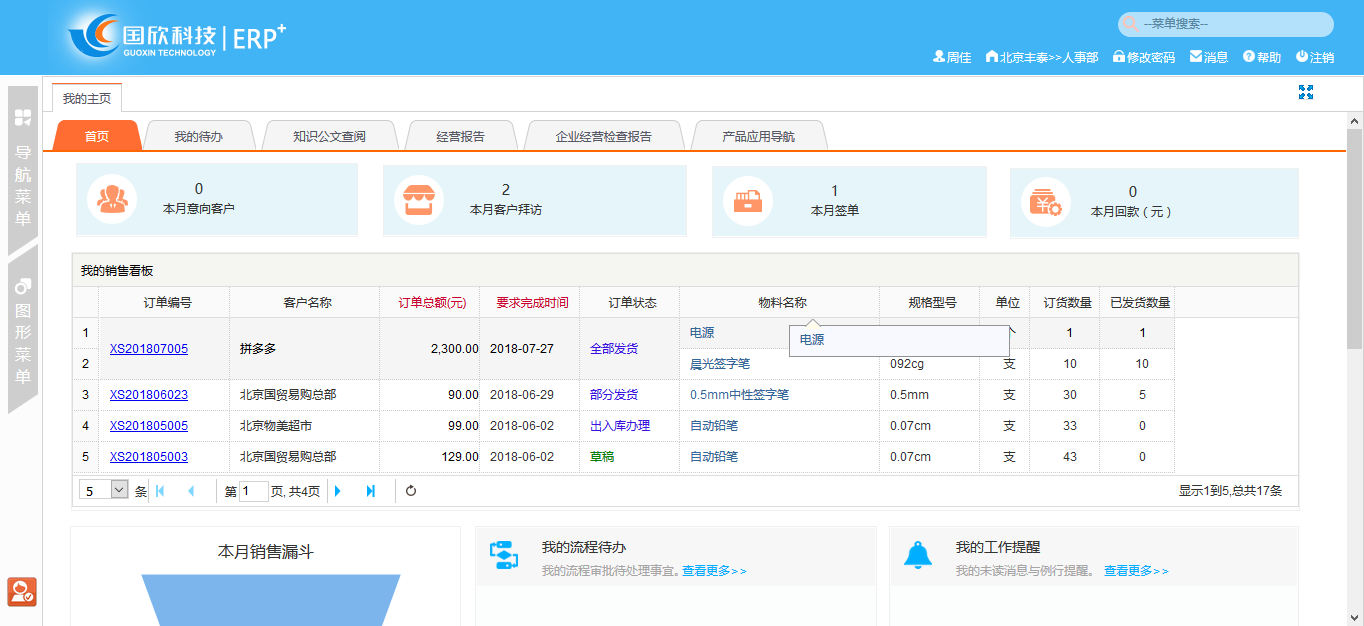Open the 知识公文查阅 tab
Screen dimensions: 1364x626
point(329,136)
